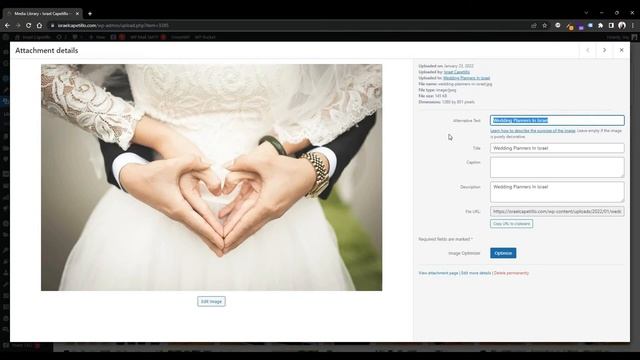
Task: Click the site lock icon in the address bar
Action: pos(53,25)
